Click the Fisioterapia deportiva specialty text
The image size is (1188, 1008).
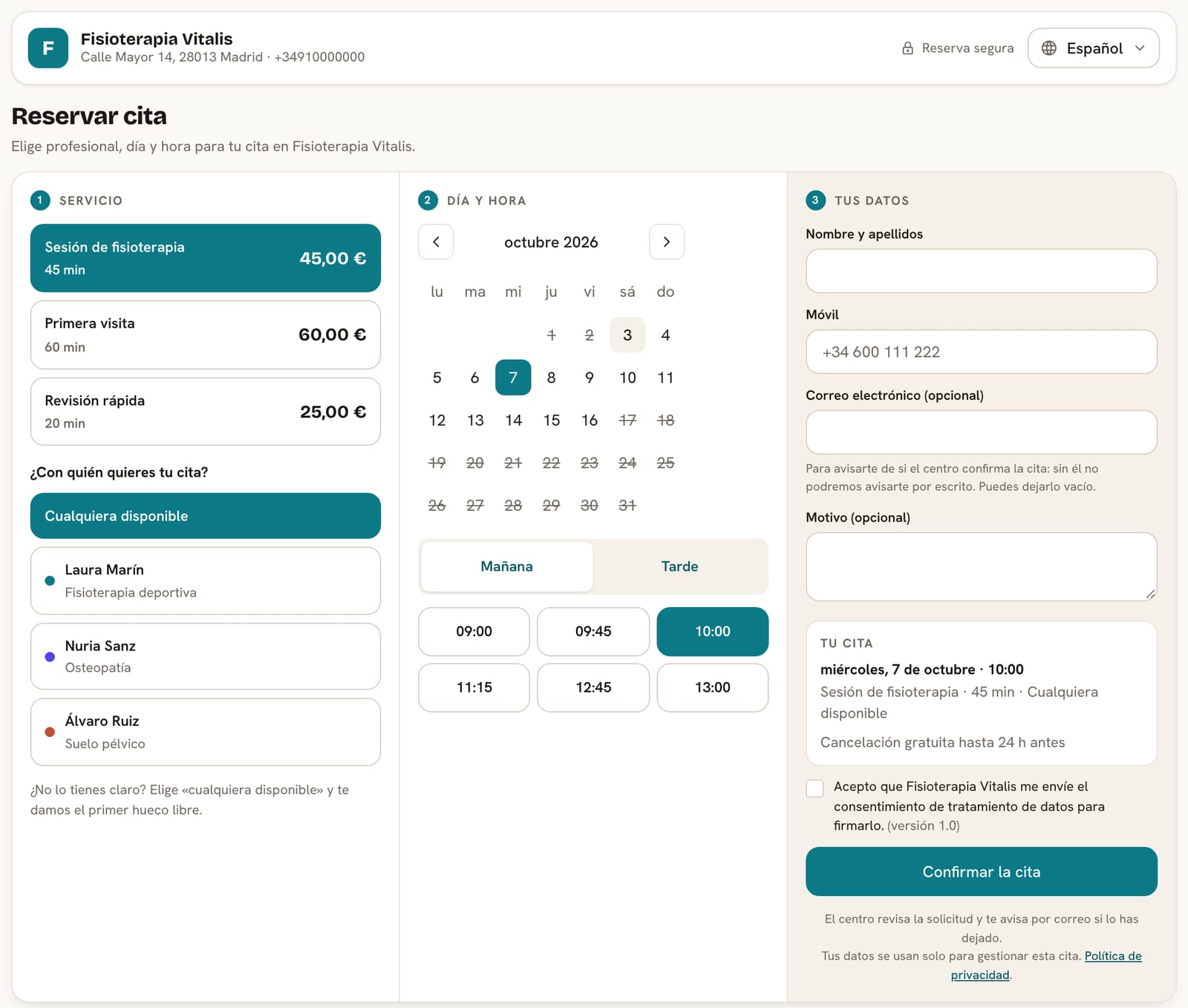[x=131, y=592]
